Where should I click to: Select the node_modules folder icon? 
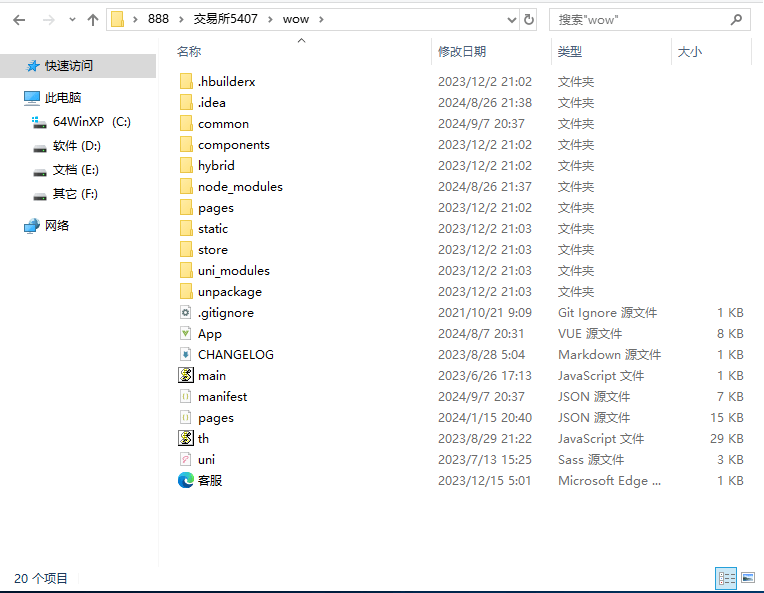186,186
